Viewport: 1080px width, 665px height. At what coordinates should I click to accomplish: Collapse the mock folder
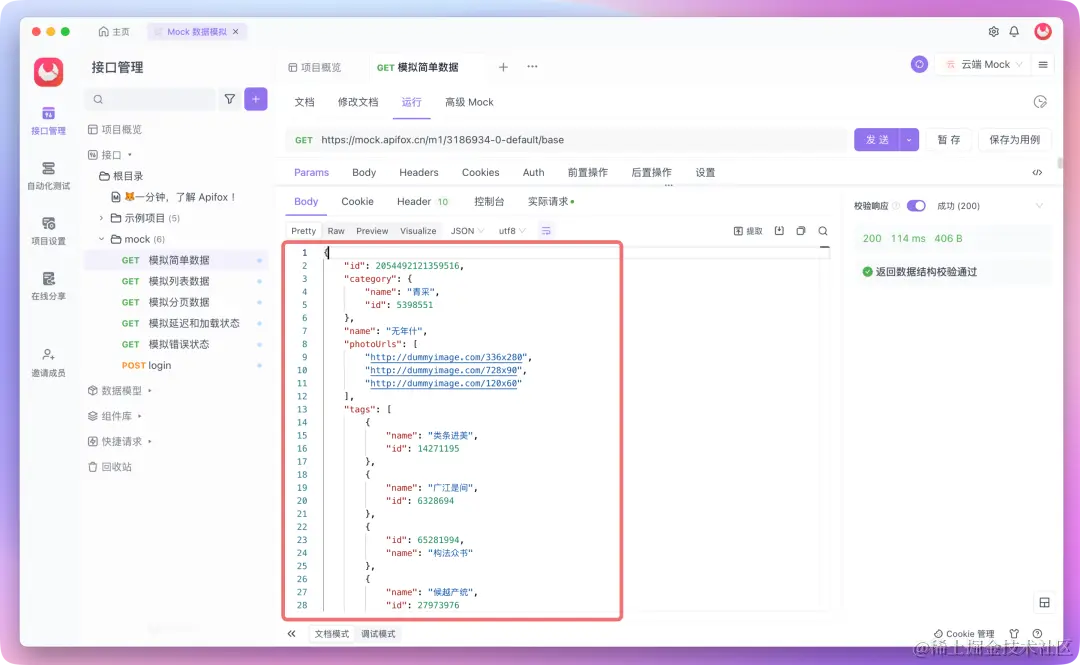101,239
